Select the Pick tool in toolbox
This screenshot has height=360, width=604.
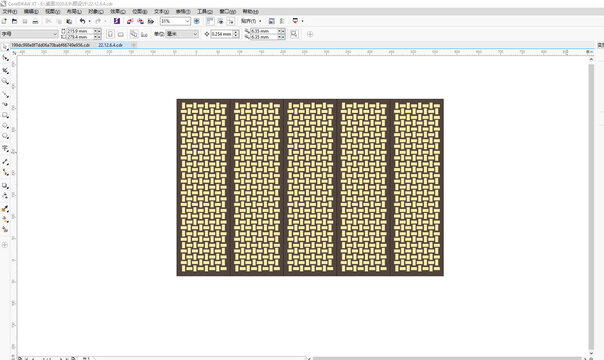point(5,47)
